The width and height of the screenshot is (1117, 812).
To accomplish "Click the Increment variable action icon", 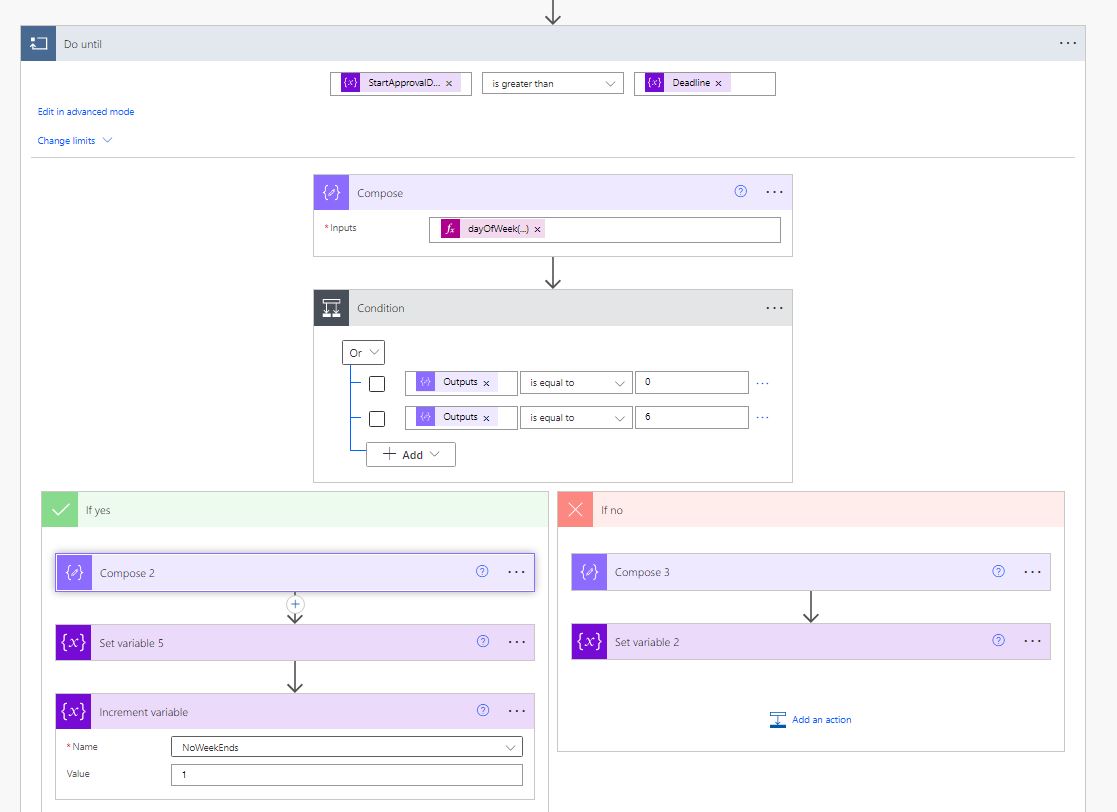I will 74,710.
